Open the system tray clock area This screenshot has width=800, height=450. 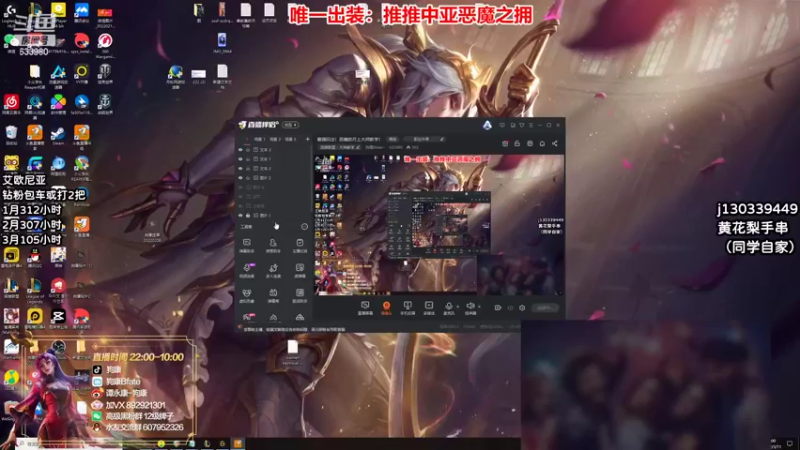point(776,443)
